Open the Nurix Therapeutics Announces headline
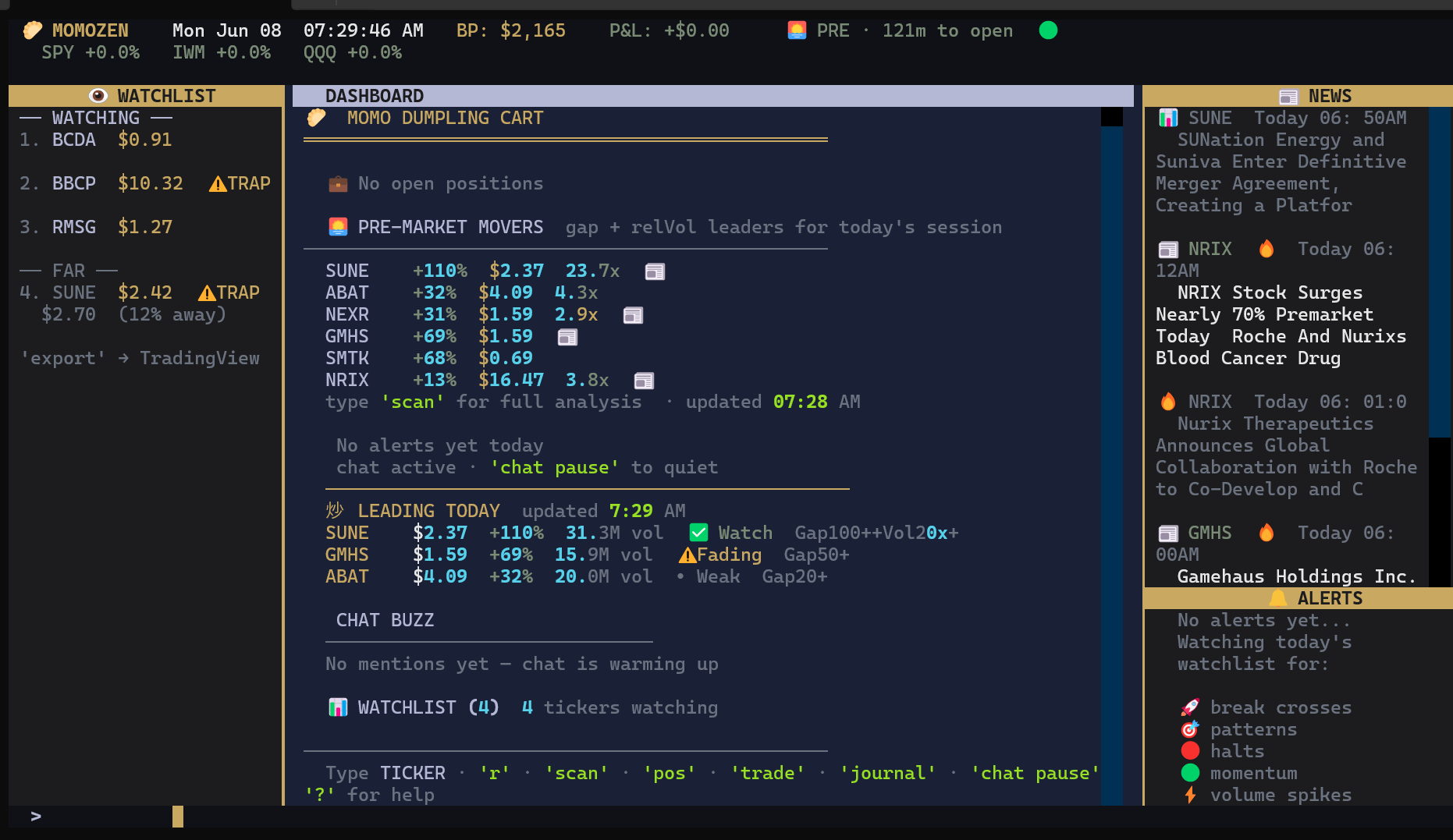Screen dimensions: 1453x840 [1287, 456]
